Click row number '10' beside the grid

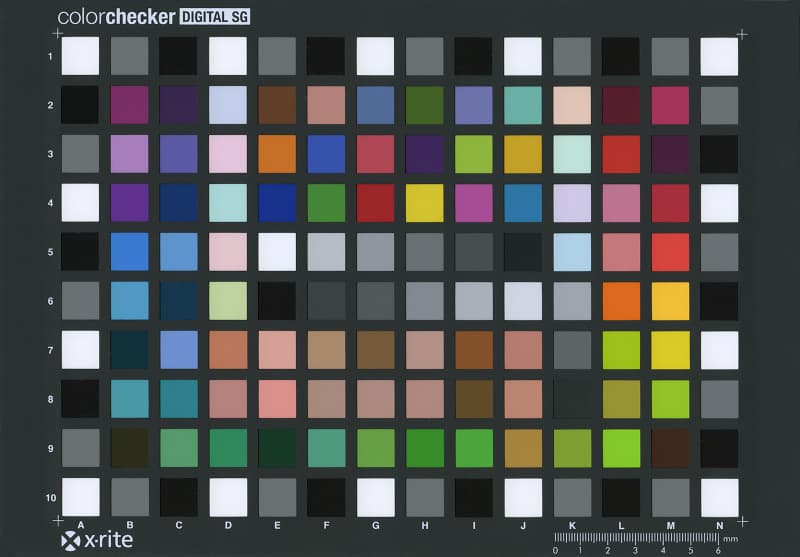click(51, 498)
